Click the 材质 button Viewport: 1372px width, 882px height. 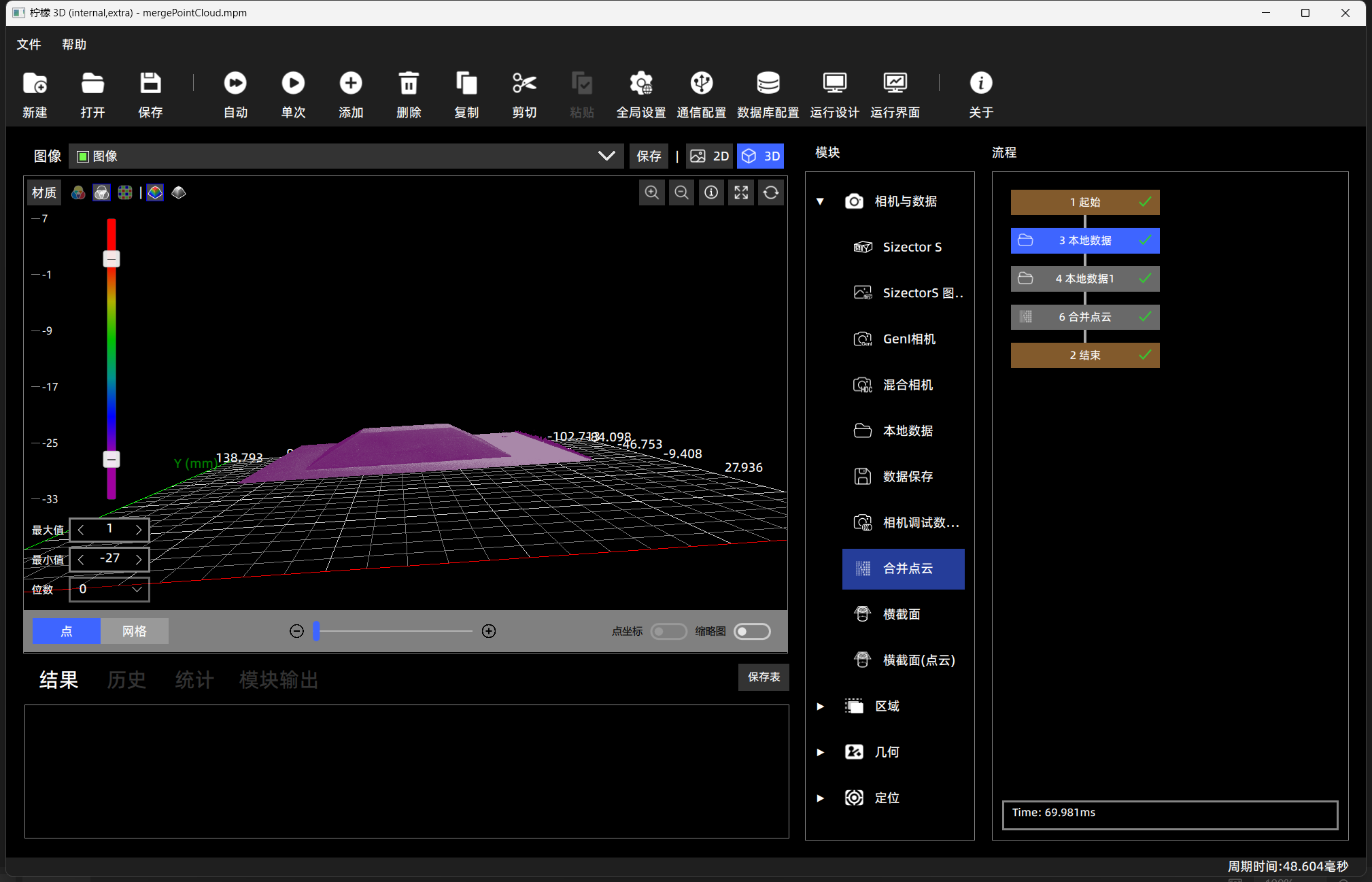pyautogui.click(x=44, y=193)
